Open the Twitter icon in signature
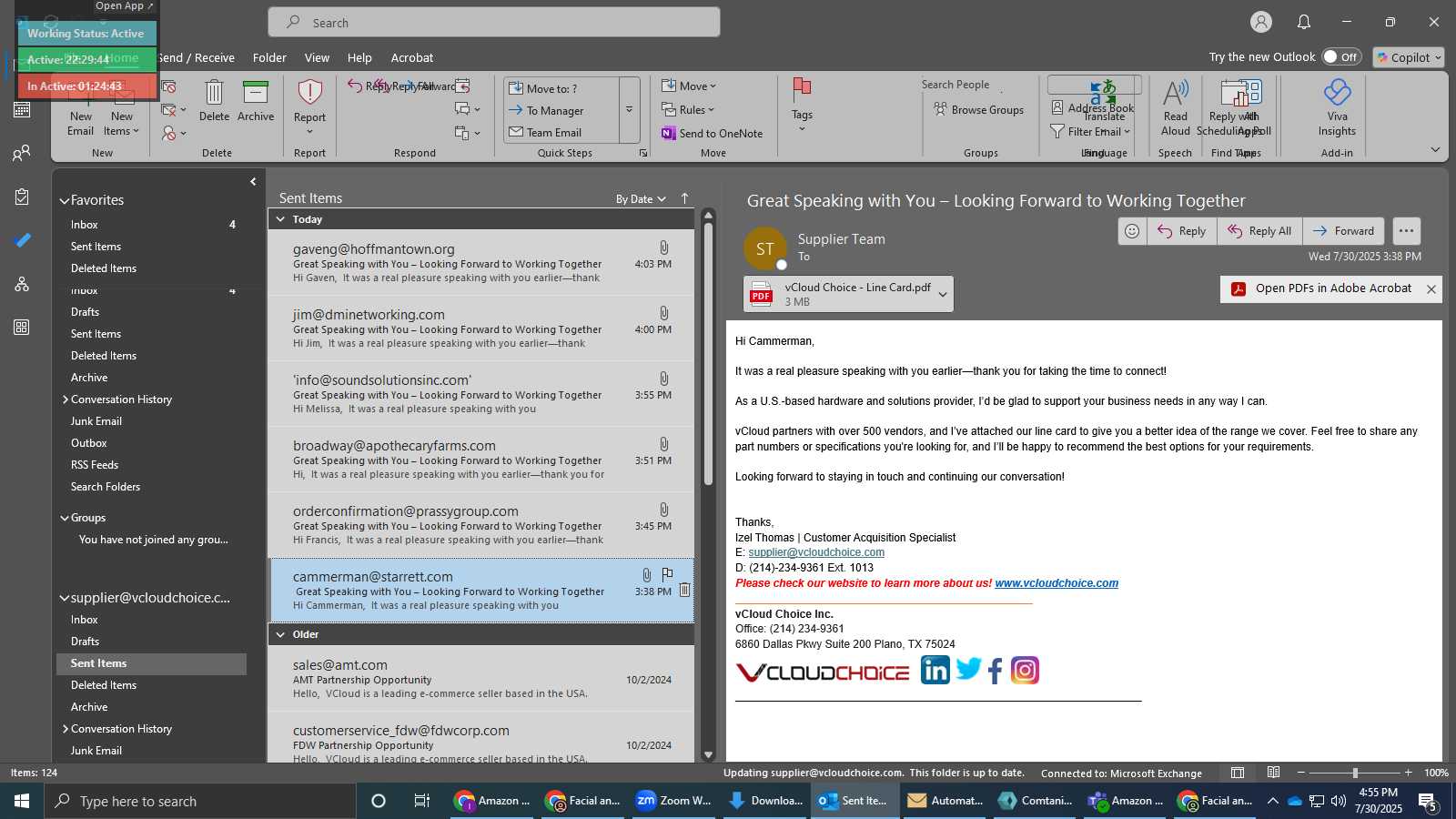Viewport: 1456px width, 819px height. [x=968, y=669]
